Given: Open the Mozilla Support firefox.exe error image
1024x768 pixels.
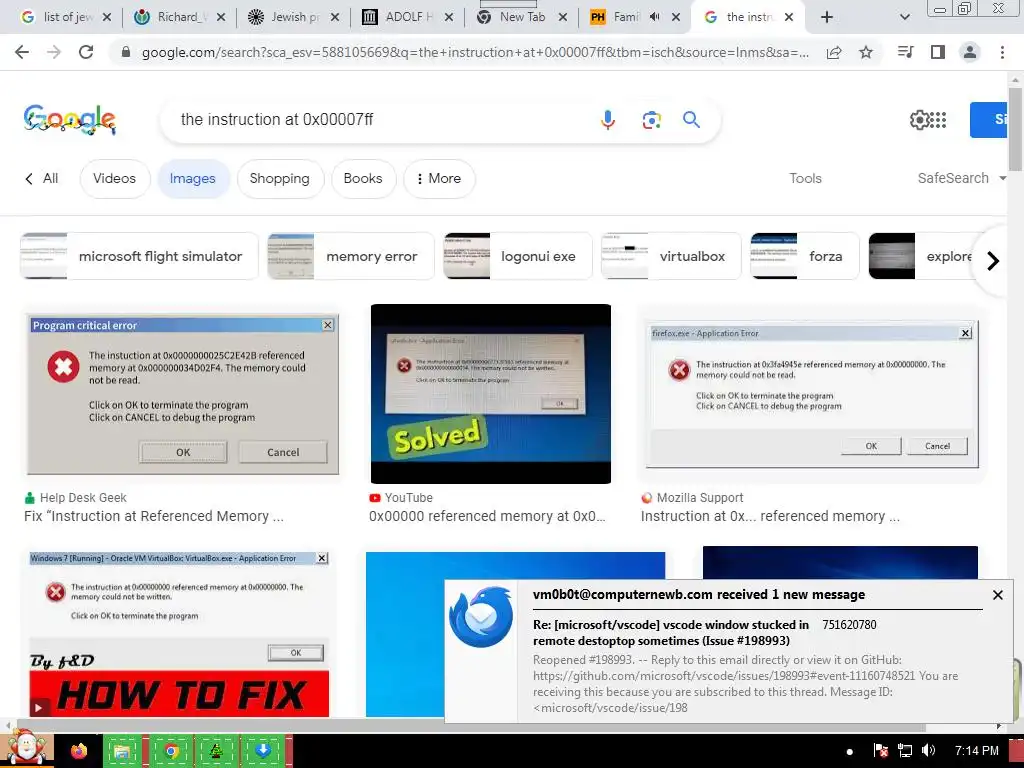Looking at the screenshot, I should pos(812,394).
